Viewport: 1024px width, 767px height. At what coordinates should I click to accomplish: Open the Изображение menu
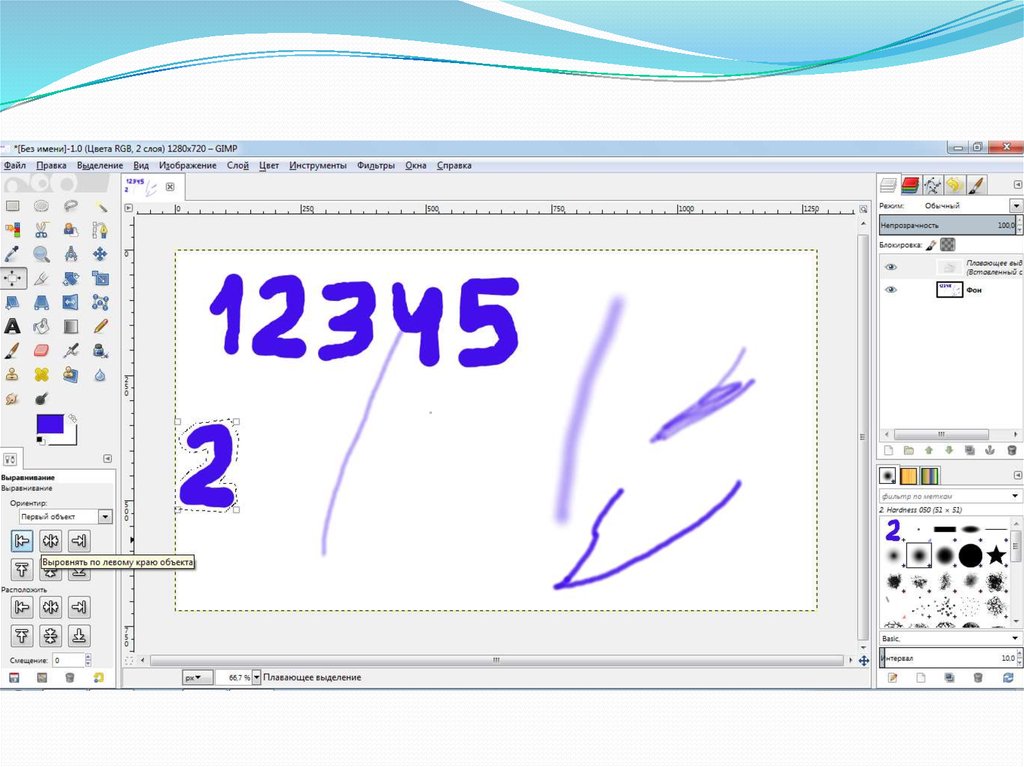[187, 166]
